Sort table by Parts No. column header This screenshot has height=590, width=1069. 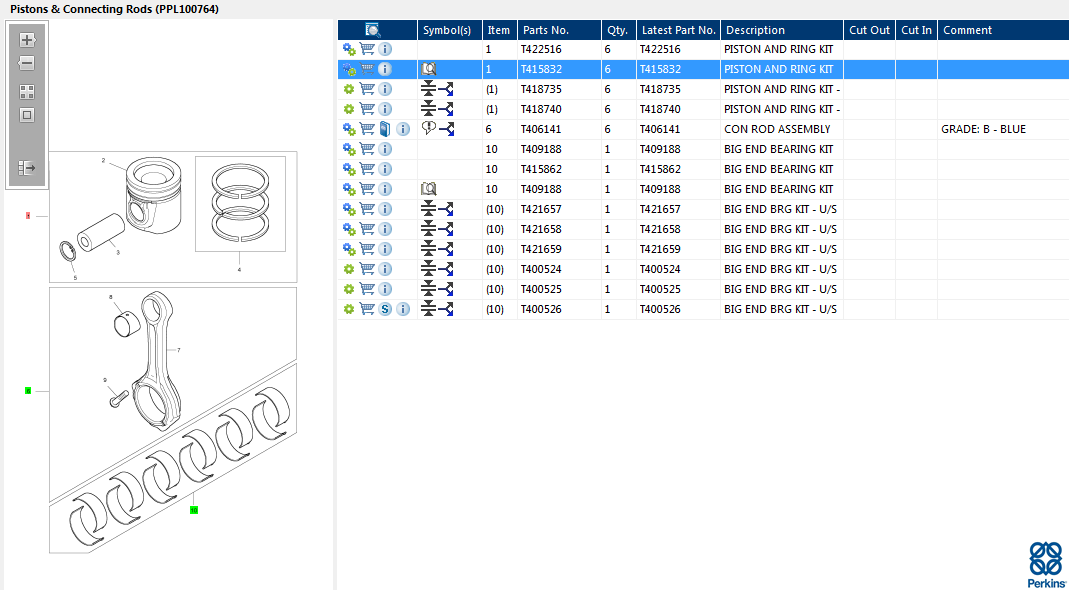click(545, 30)
